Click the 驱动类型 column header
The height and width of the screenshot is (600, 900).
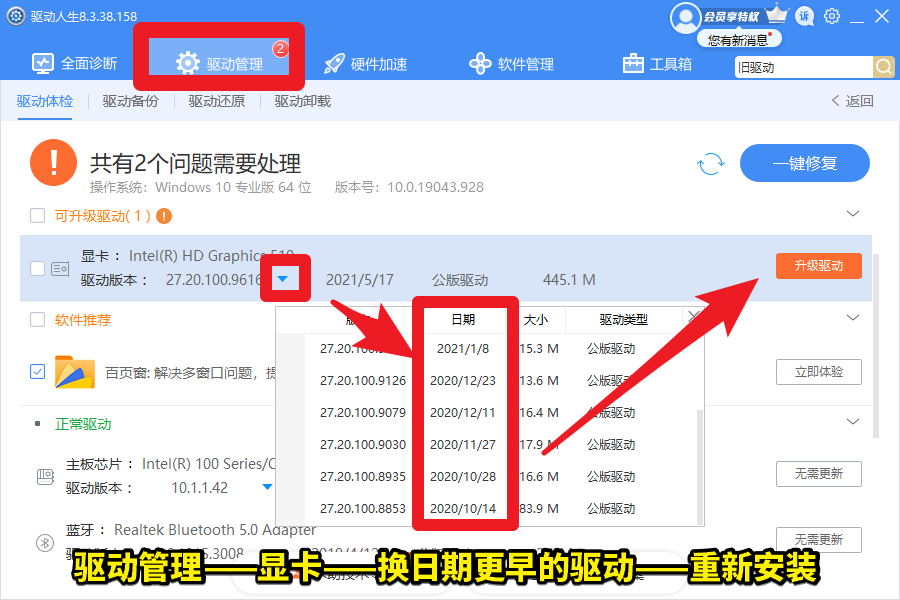click(623, 320)
